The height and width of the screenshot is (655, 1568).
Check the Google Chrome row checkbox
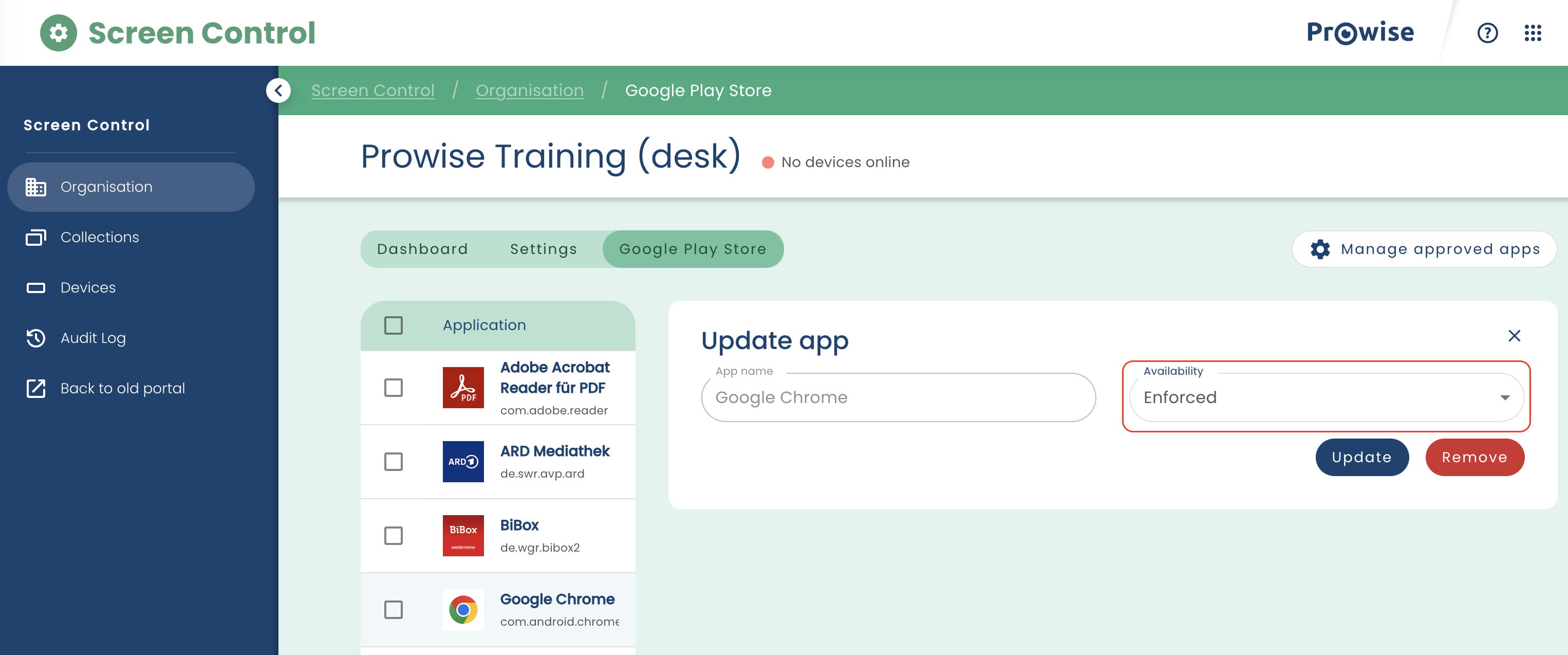(x=393, y=609)
